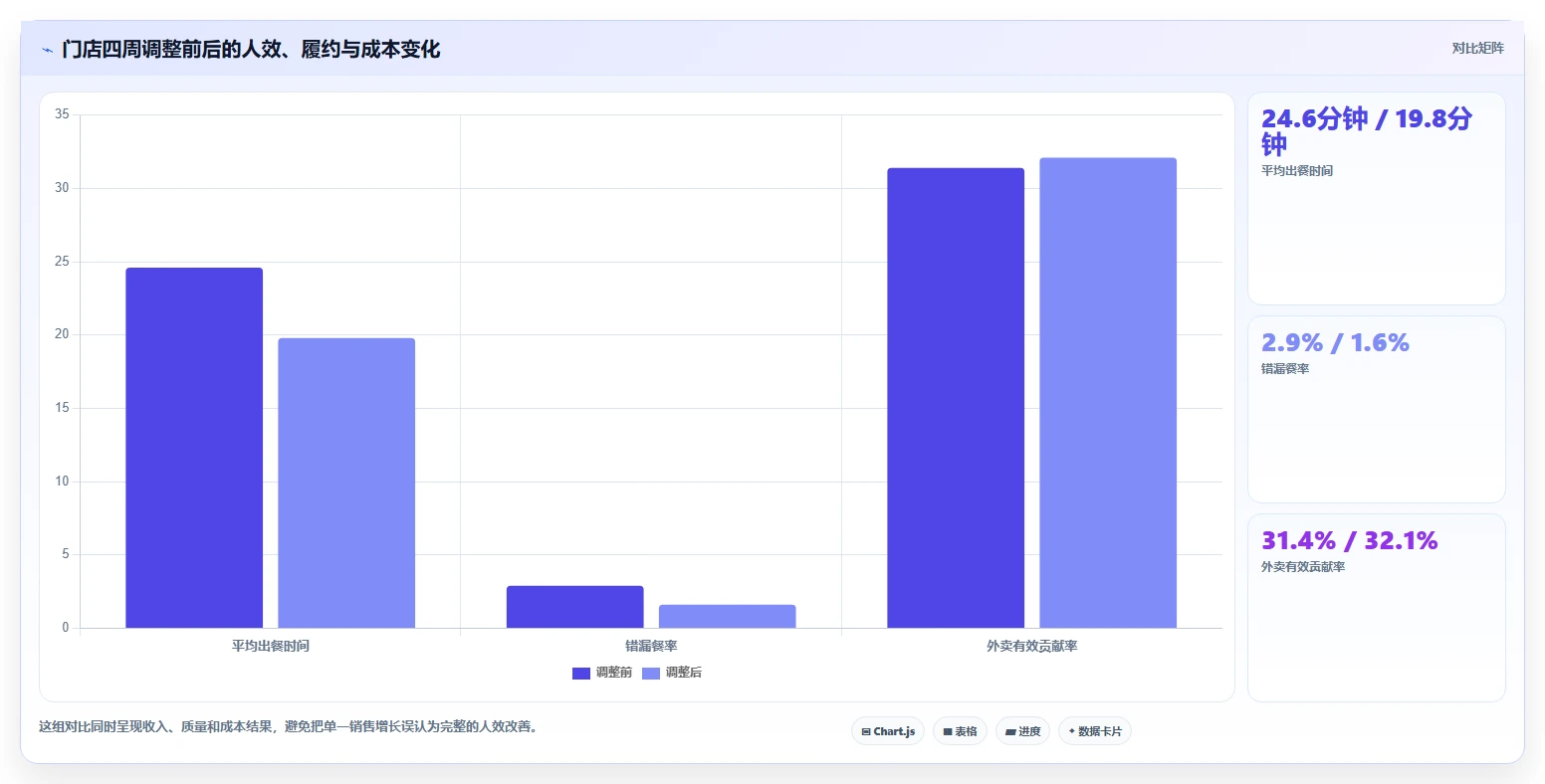Click the 调整后 bar for 平均出餐时间
Viewport: 1545px width, 784px height.
346,484
